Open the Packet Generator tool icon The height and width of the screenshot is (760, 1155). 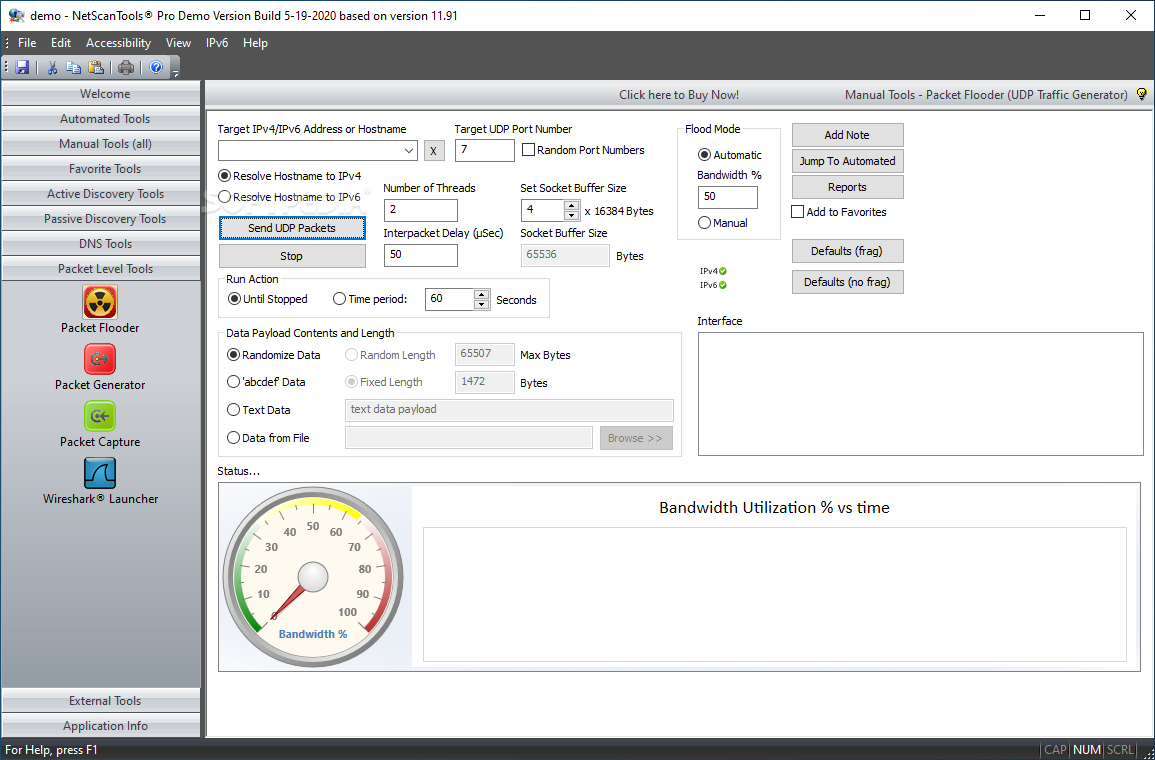click(x=100, y=359)
